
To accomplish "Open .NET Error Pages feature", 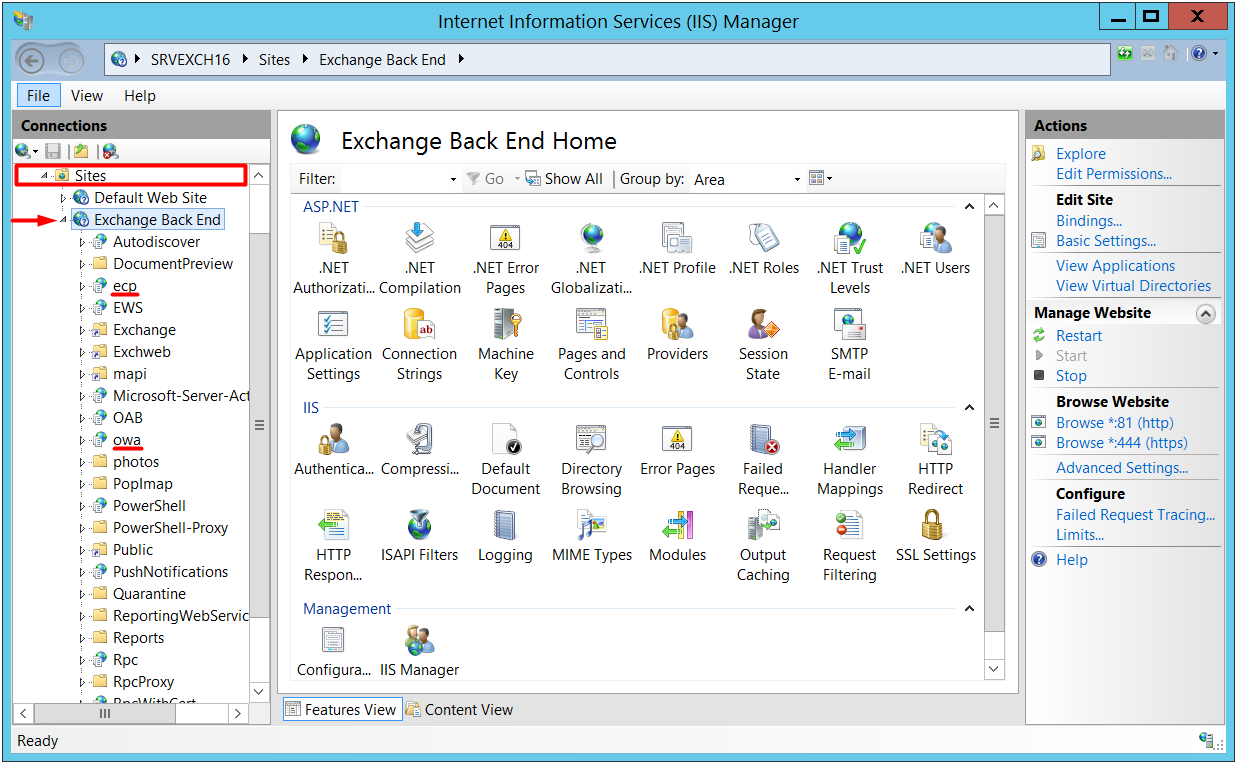I will coord(506,258).
